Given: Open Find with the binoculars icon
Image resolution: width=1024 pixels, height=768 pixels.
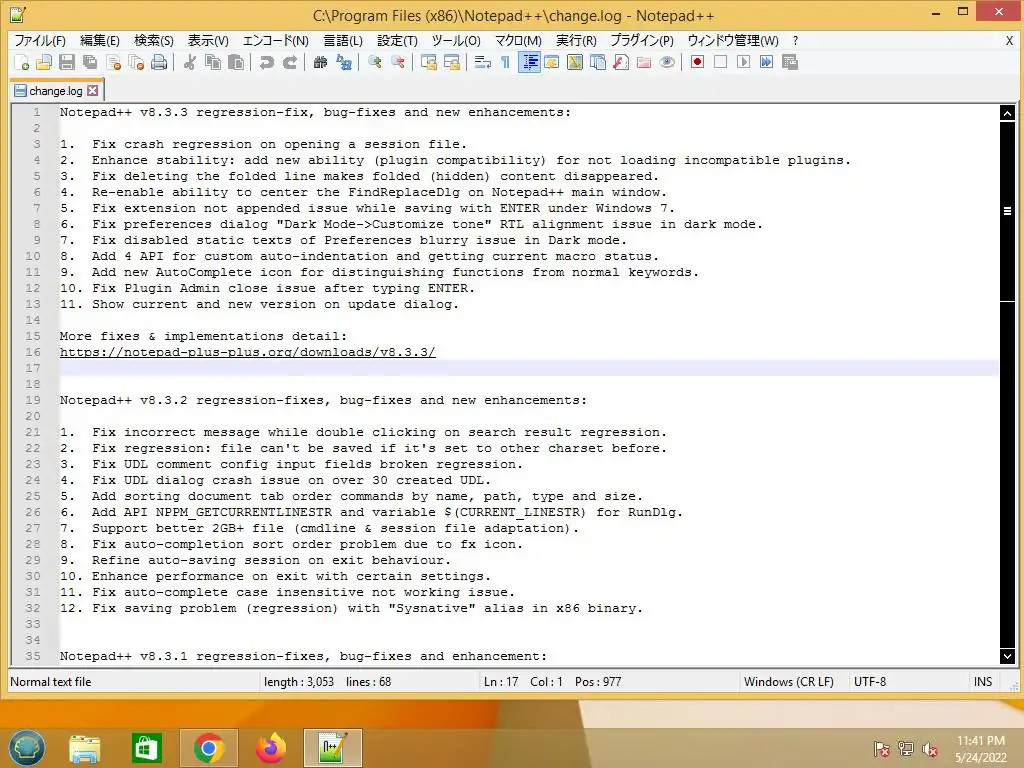Looking at the screenshot, I should click(x=320, y=62).
